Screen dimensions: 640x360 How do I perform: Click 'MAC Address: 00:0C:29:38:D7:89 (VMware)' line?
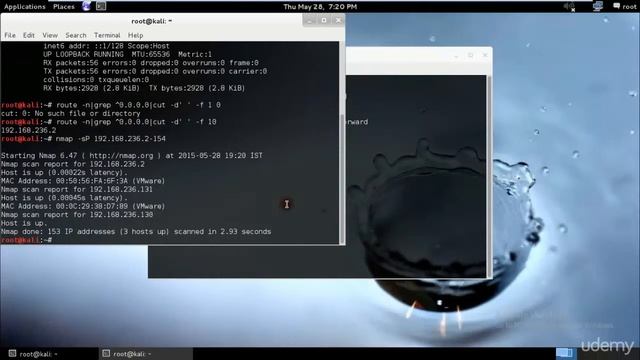click(83, 206)
